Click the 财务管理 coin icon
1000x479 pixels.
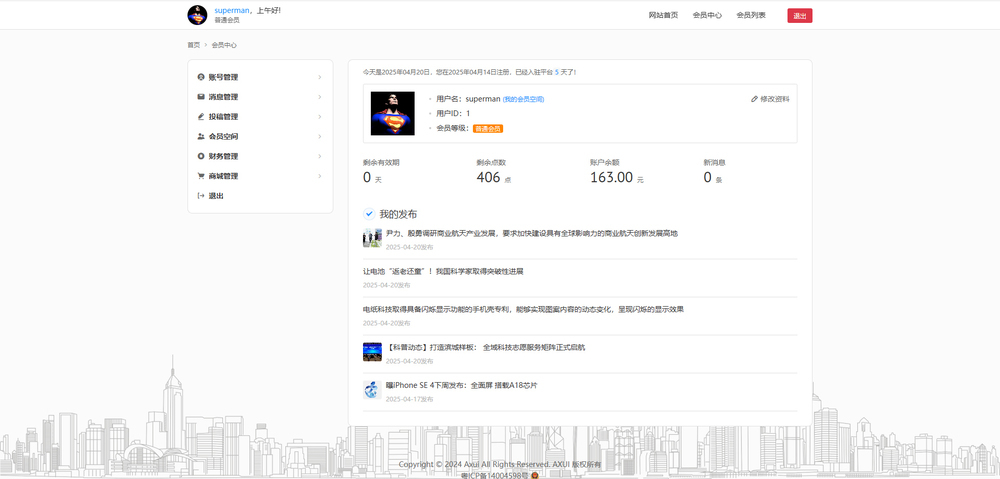pyautogui.click(x=201, y=156)
